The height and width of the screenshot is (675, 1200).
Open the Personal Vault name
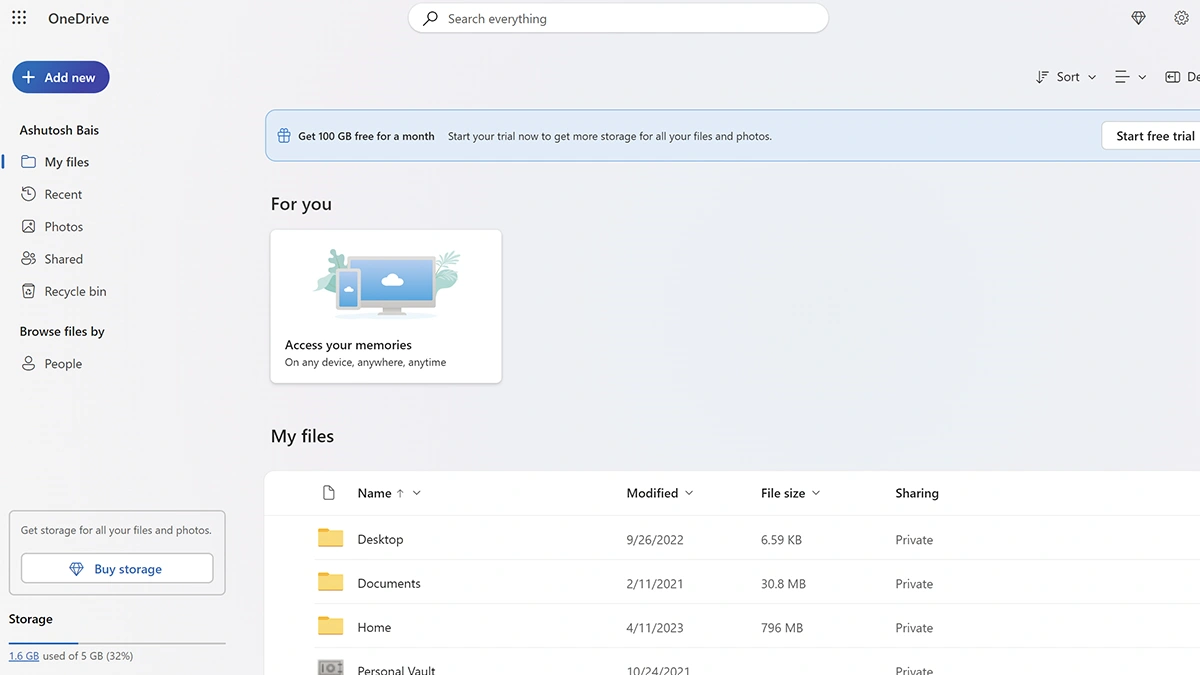396,669
